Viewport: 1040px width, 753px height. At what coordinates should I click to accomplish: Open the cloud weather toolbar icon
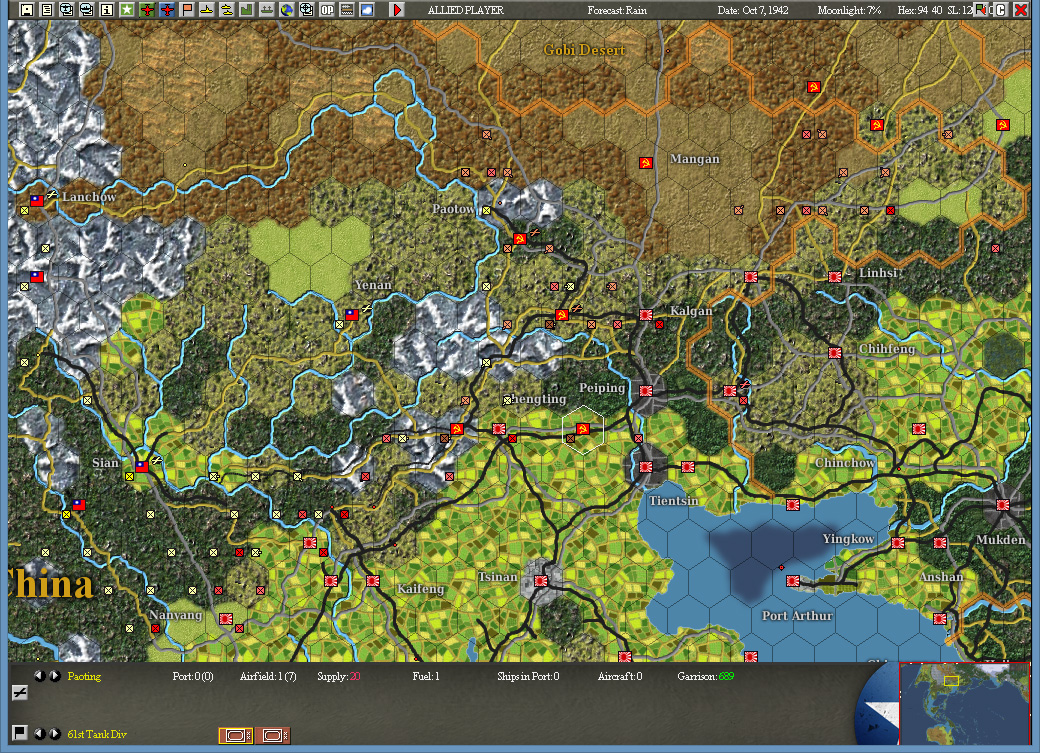coord(366,10)
